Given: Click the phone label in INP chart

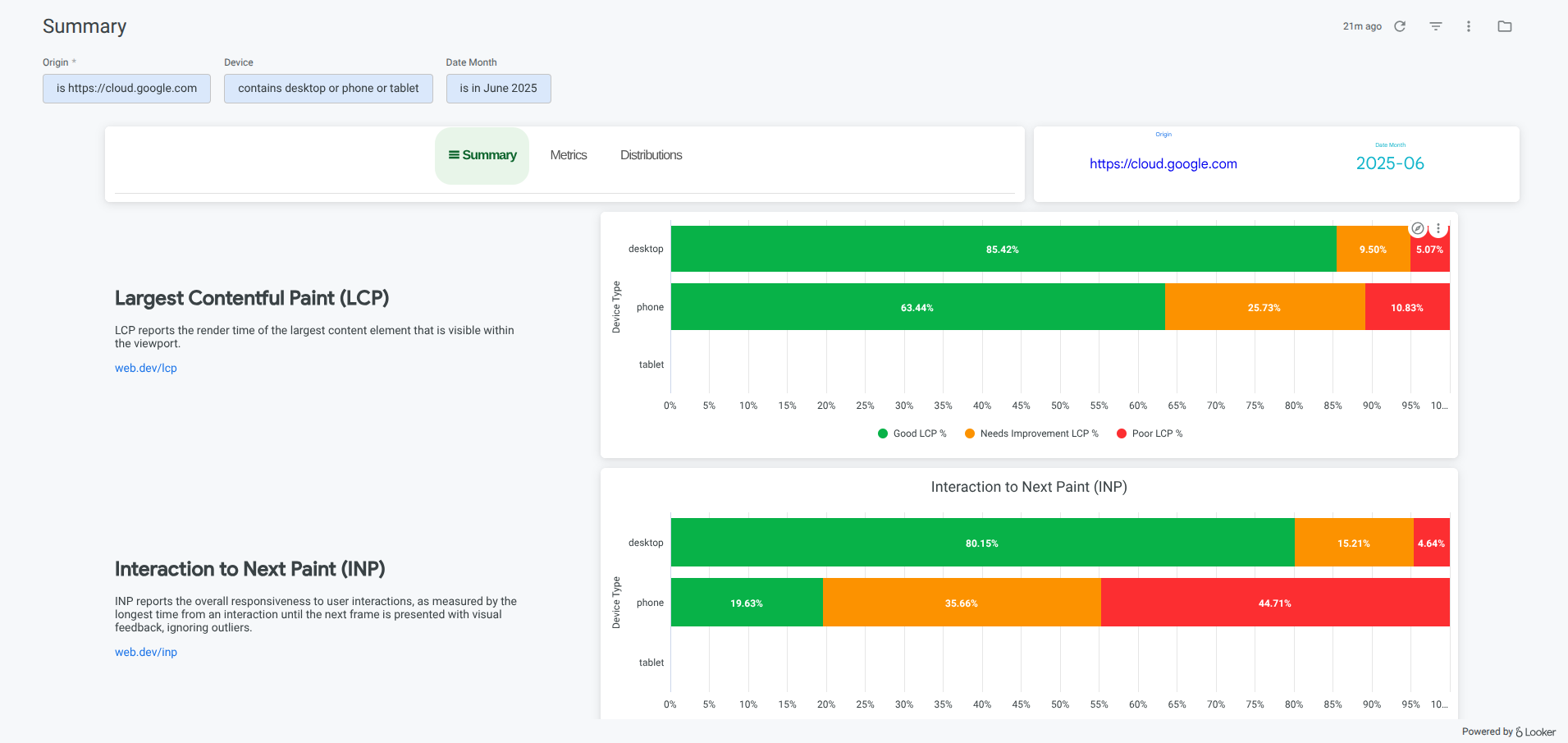Looking at the screenshot, I should coord(650,603).
